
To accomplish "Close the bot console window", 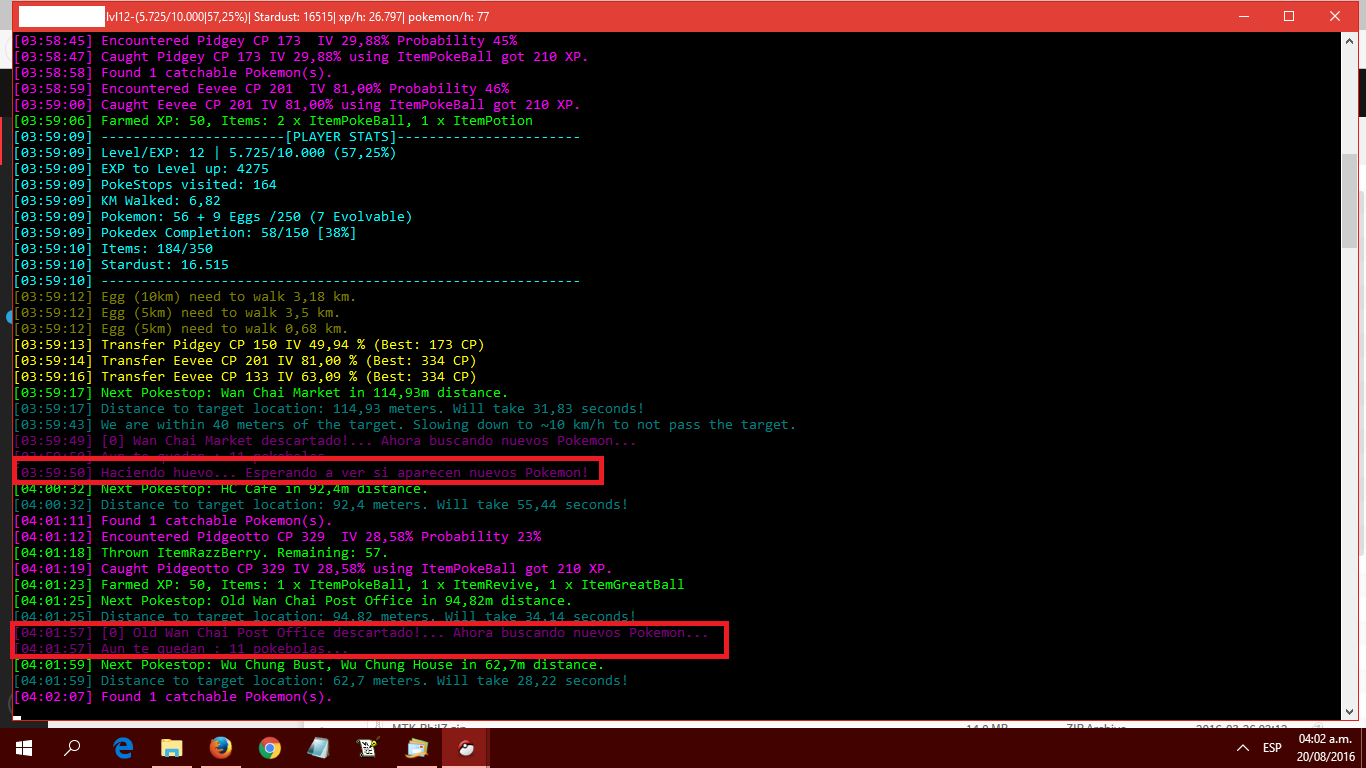I will pyautogui.click(x=1335, y=17).
